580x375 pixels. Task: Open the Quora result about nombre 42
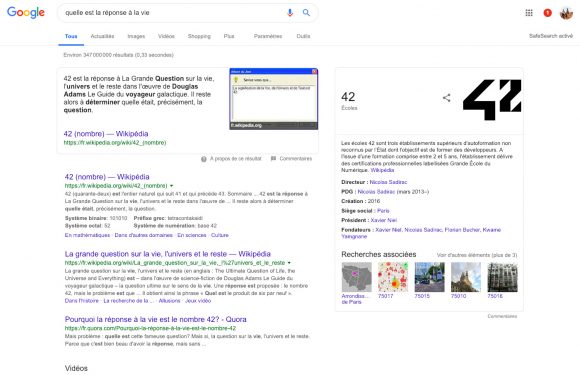point(155,320)
